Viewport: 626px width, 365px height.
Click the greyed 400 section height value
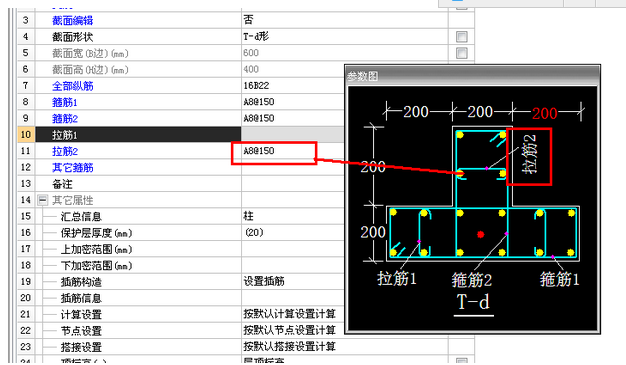pos(251,69)
